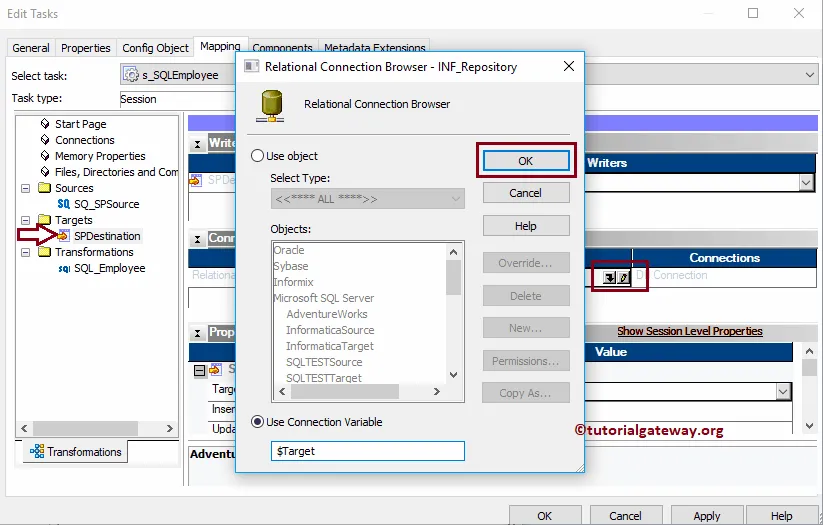Select the Use object radio button
The image size is (823, 525).
pos(257,156)
